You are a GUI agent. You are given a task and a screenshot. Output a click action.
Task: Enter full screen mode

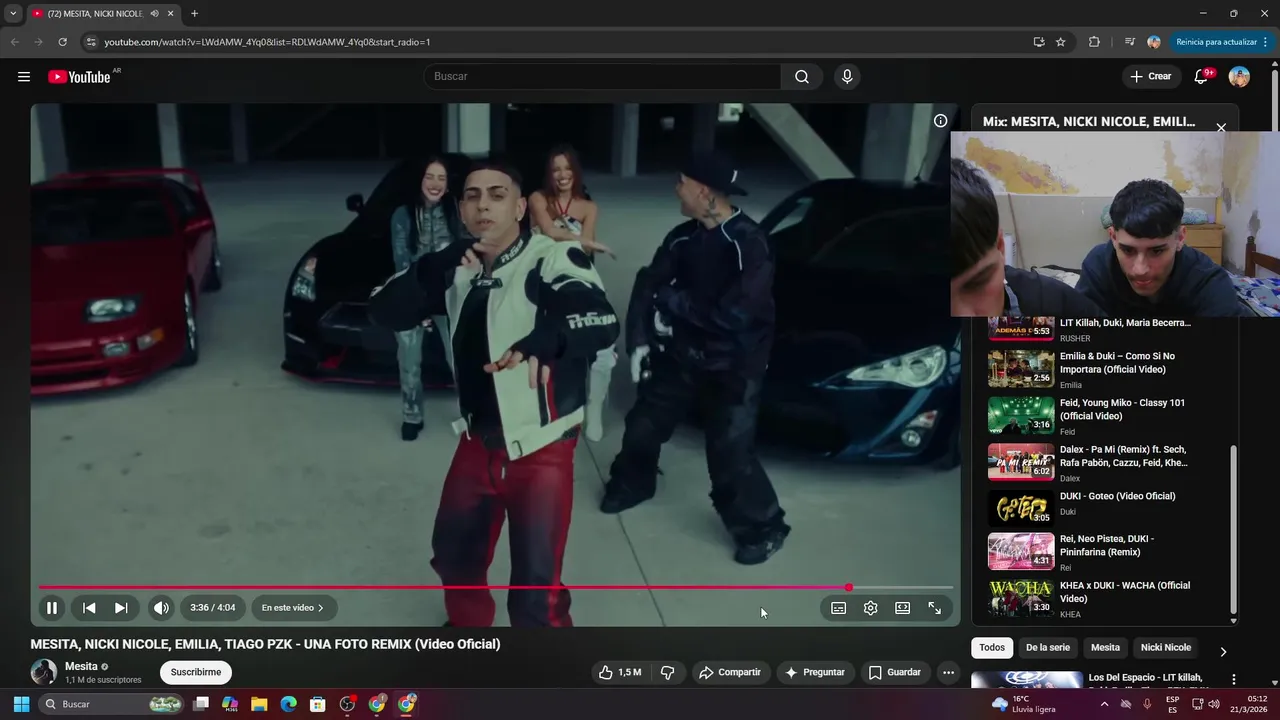tap(935, 608)
